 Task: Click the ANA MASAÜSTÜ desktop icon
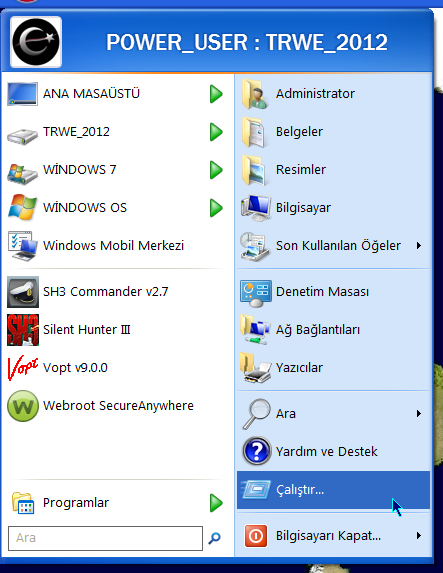[x=22, y=94]
